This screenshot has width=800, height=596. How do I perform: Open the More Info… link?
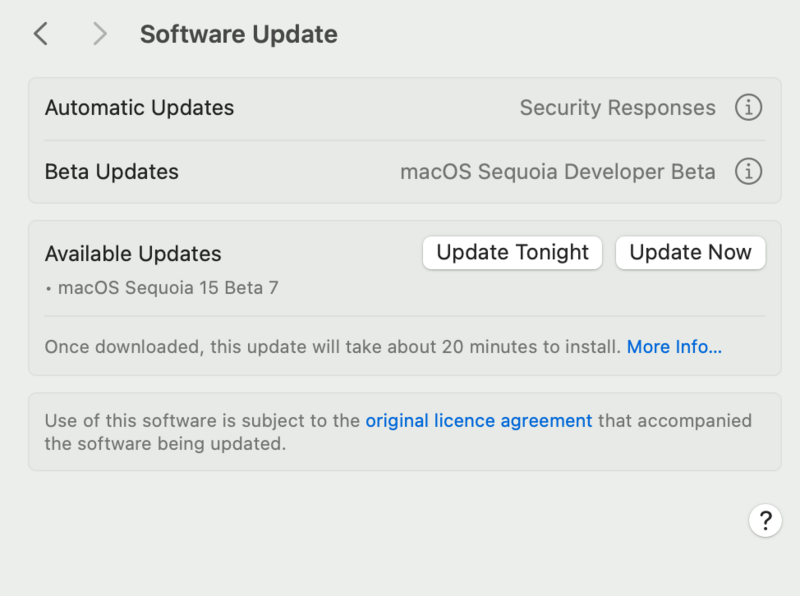pos(674,347)
